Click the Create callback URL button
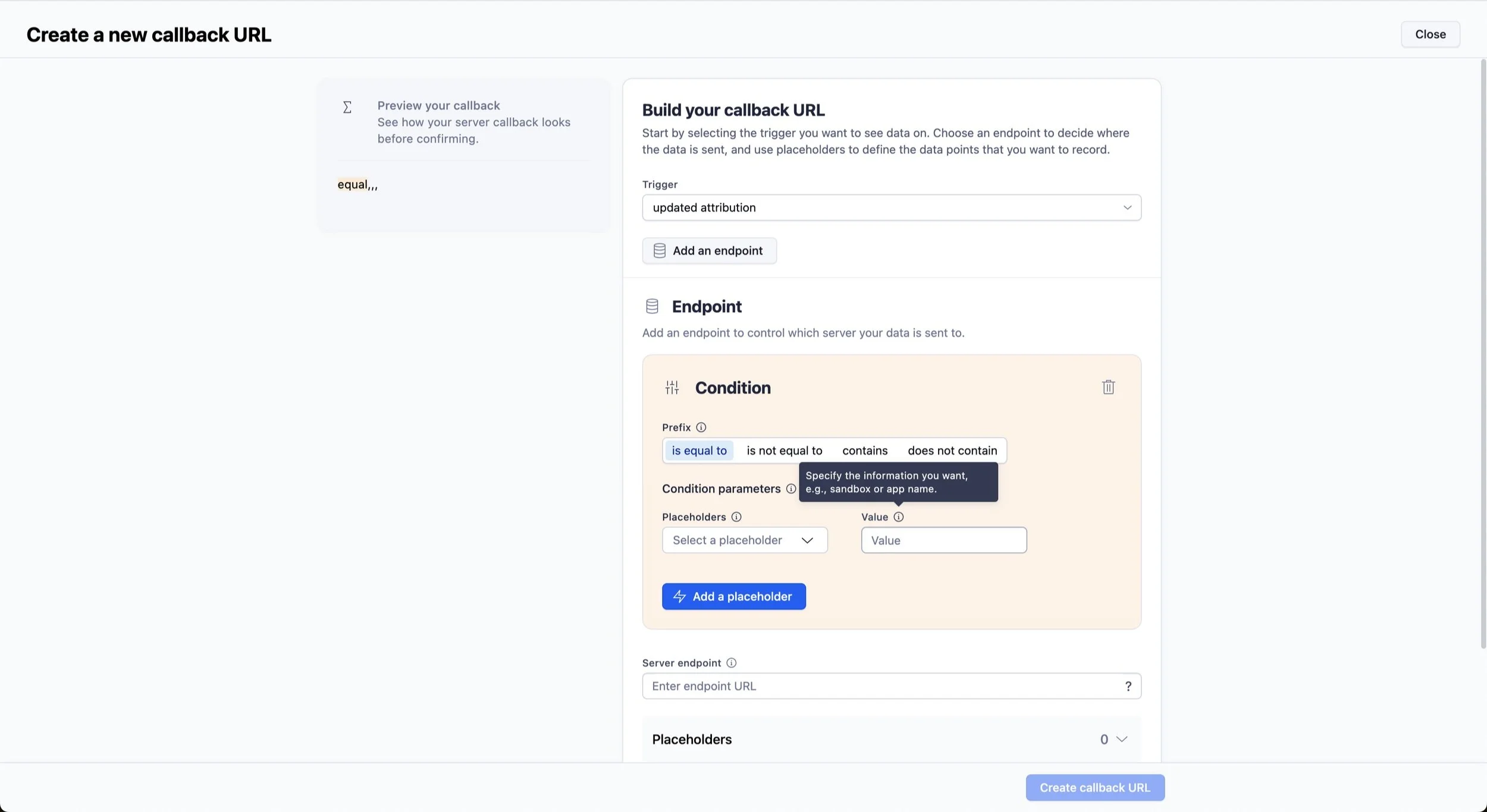 (1094, 787)
